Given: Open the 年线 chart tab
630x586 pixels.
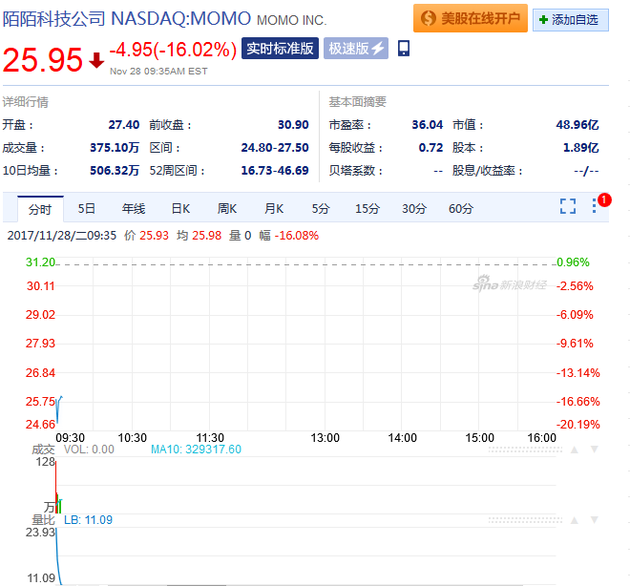Looking at the screenshot, I should (x=133, y=209).
